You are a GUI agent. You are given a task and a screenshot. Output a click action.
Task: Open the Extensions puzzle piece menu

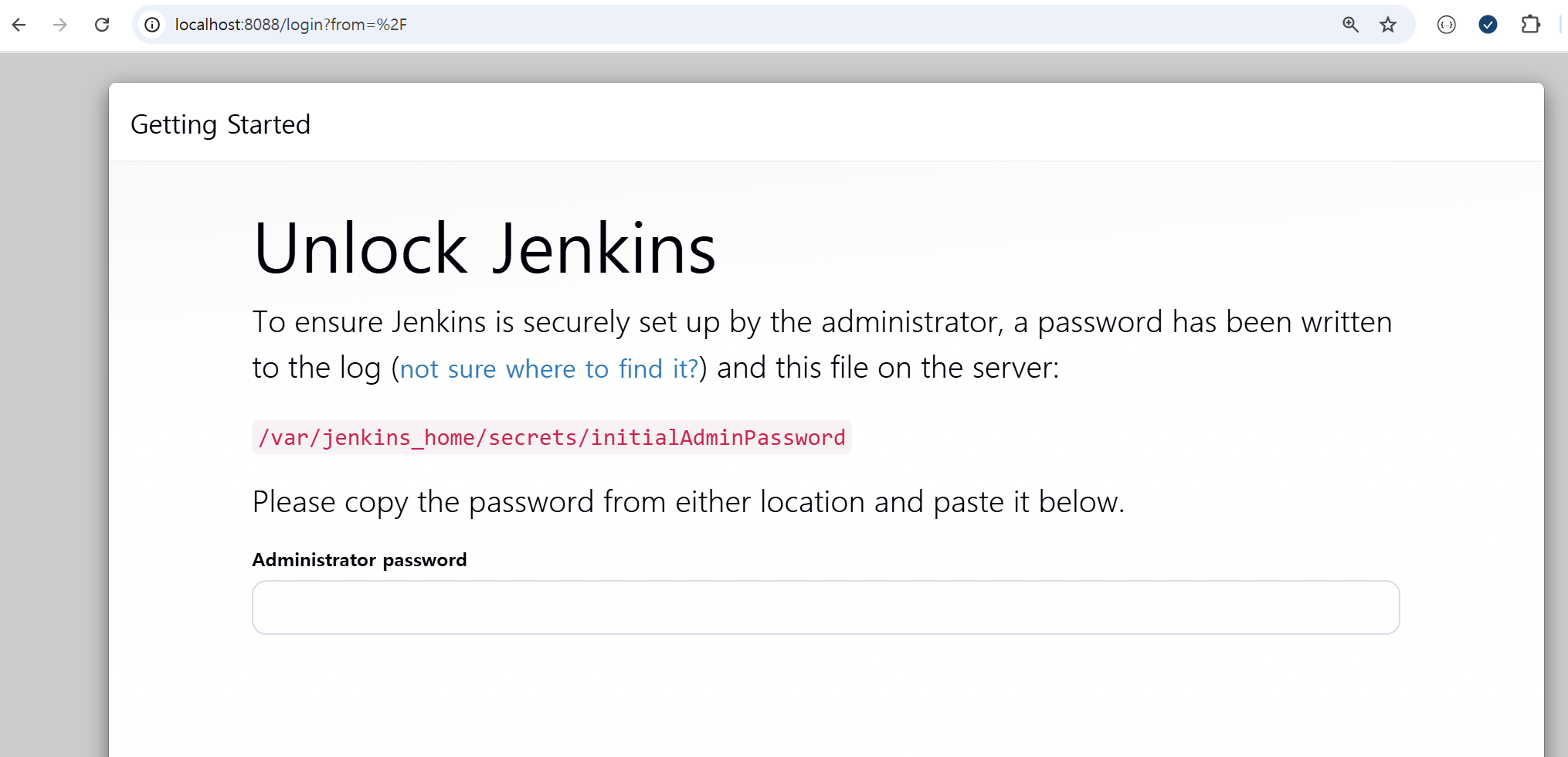tap(1530, 25)
